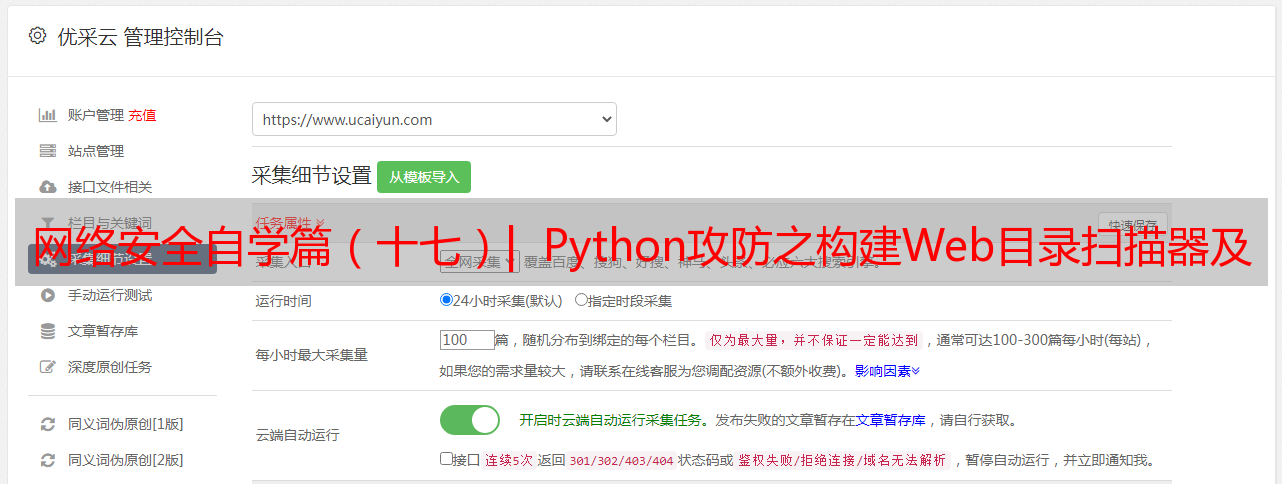Click the bar chart icon for 账户管理
The image size is (1282, 484).
(47, 115)
